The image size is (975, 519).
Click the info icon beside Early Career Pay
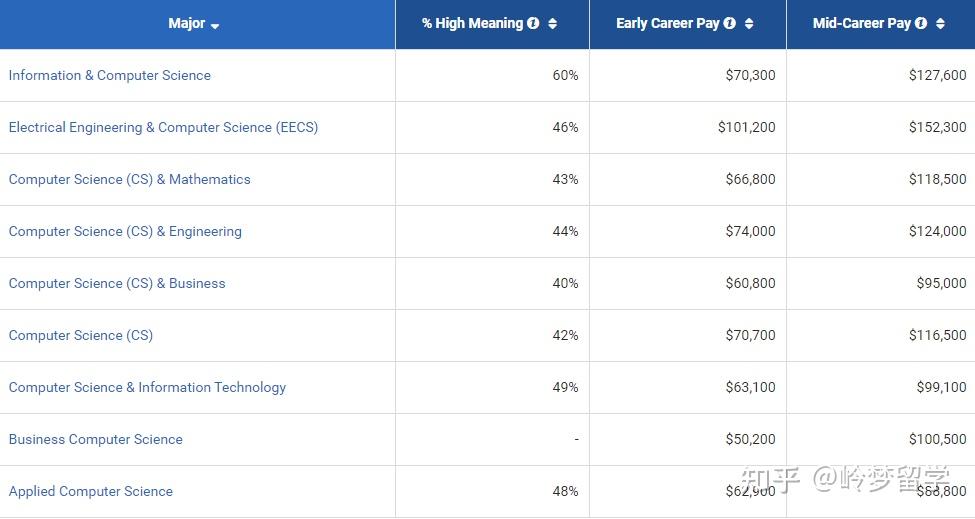pyautogui.click(x=730, y=23)
